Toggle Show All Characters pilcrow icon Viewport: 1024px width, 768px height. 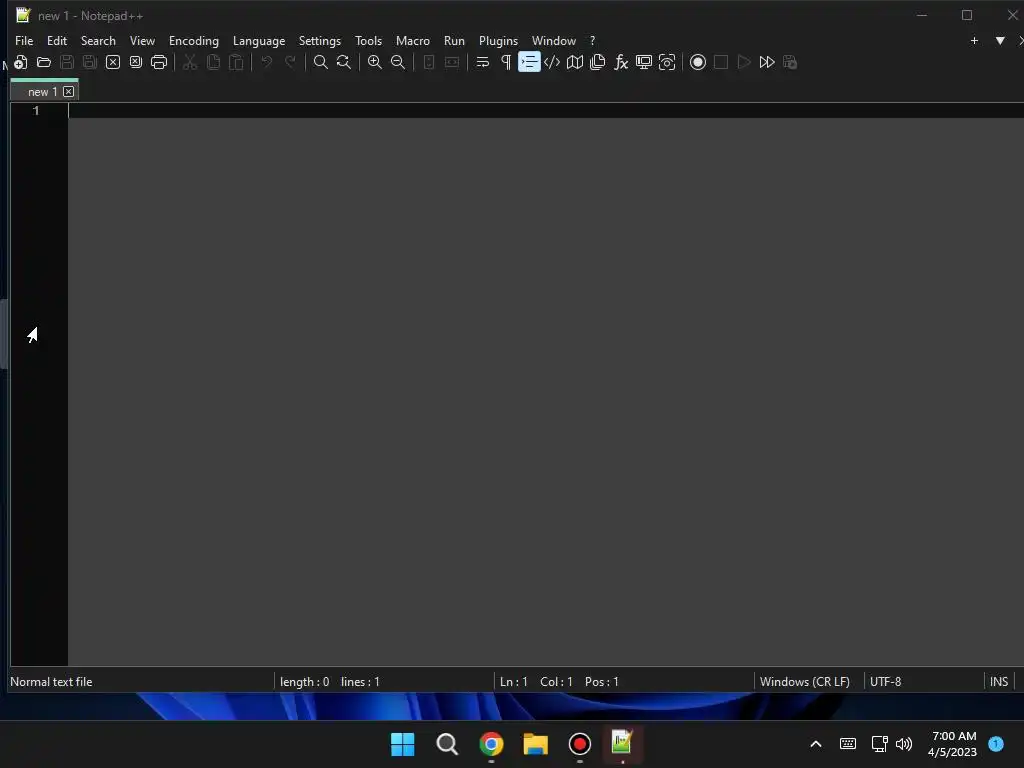(506, 62)
